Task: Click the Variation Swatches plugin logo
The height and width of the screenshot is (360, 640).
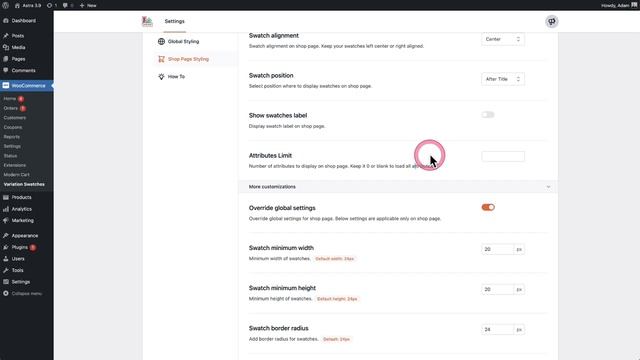Action: (x=147, y=21)
